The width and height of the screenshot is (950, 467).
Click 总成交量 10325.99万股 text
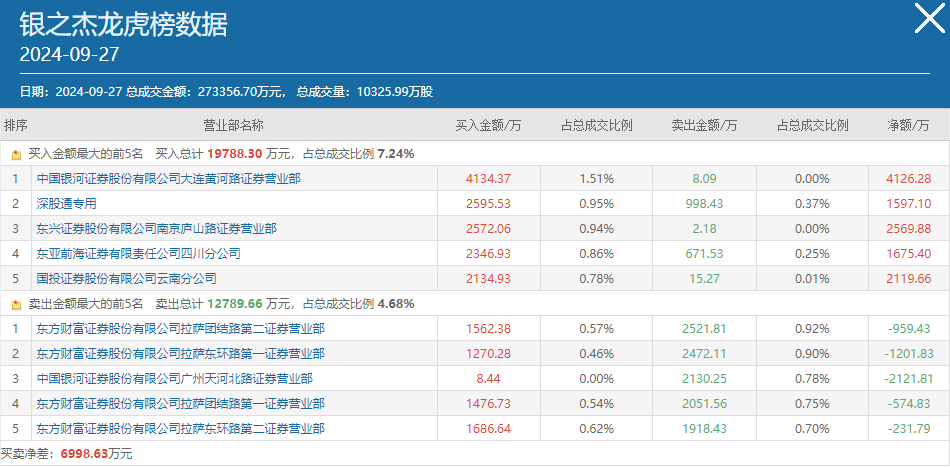point(365,92)
